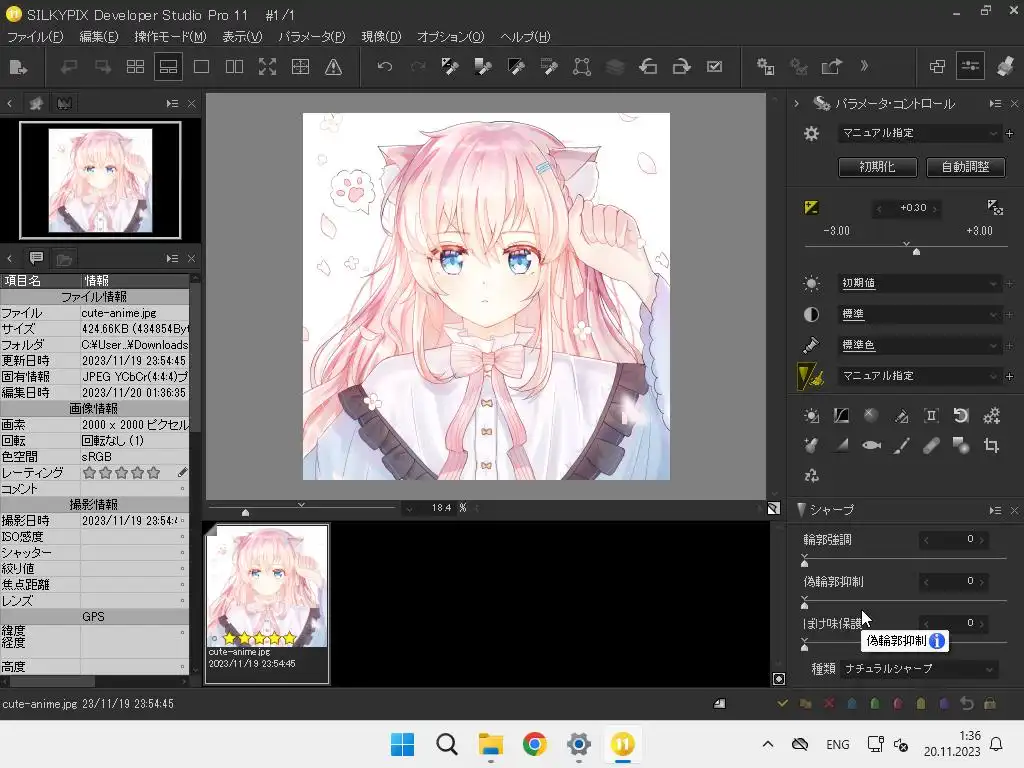Click the red X mark in status bar

click(829, 703)
